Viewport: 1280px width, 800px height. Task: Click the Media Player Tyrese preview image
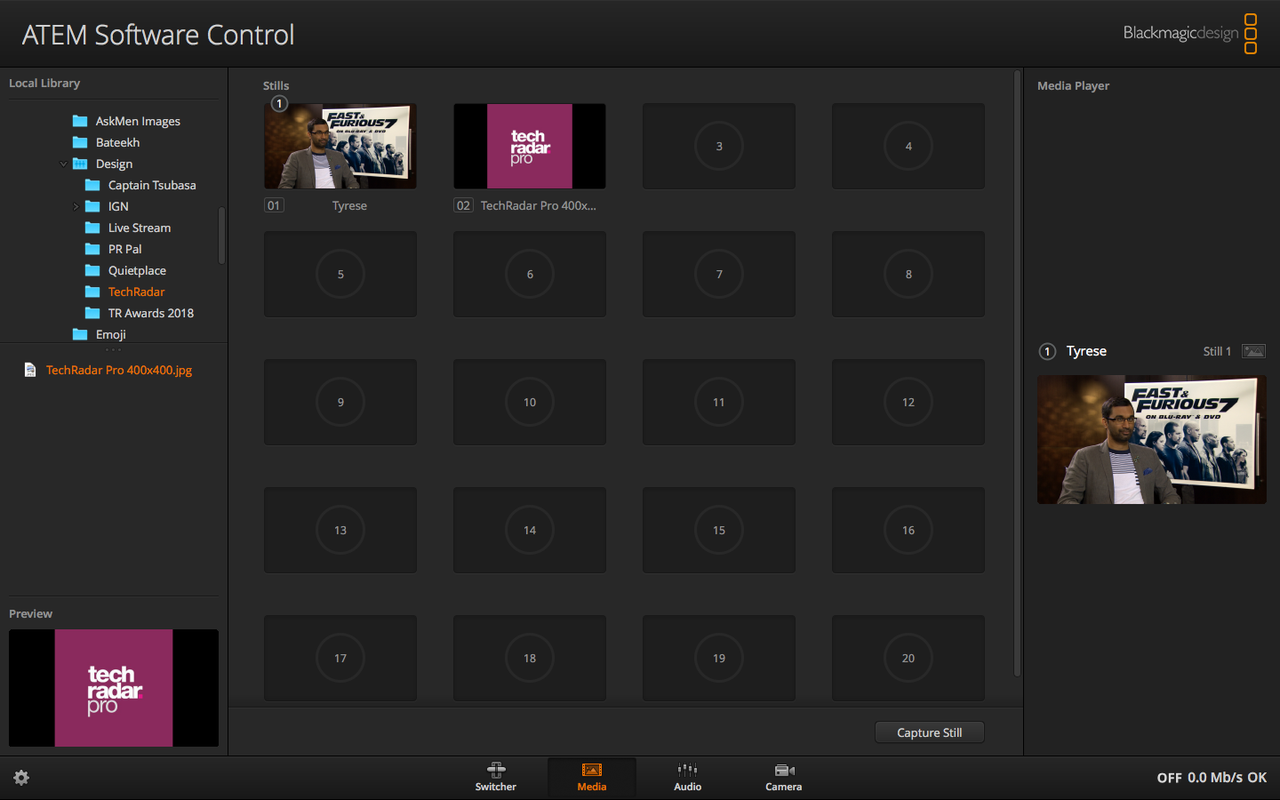(x=1152, y=439)
